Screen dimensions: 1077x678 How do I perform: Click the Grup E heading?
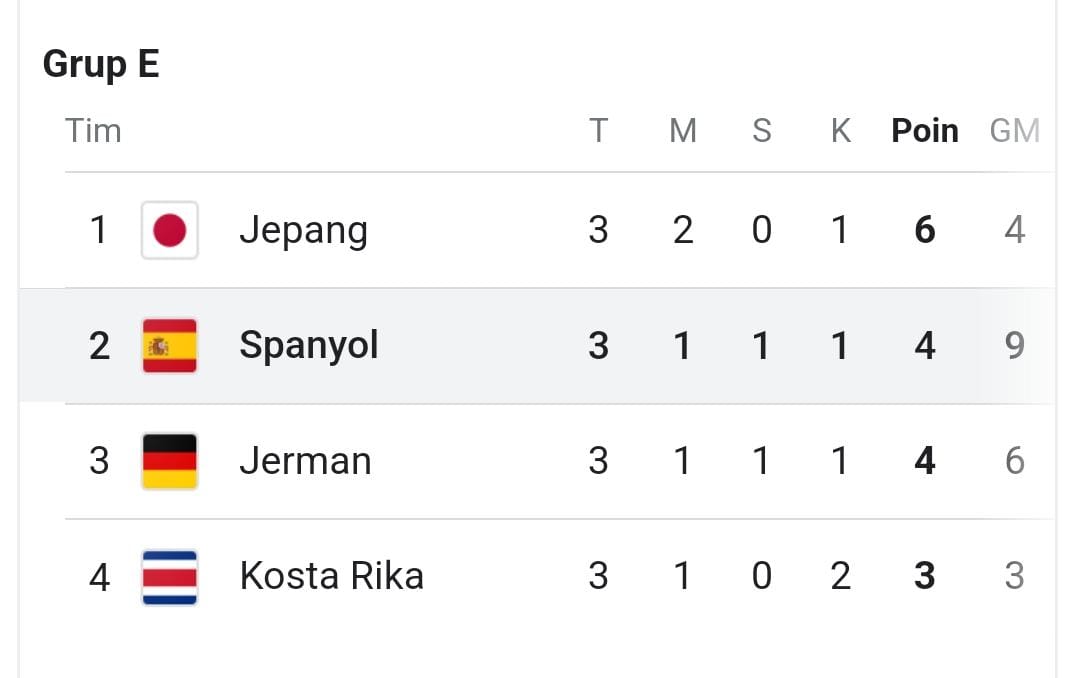(x=101, y=65)
